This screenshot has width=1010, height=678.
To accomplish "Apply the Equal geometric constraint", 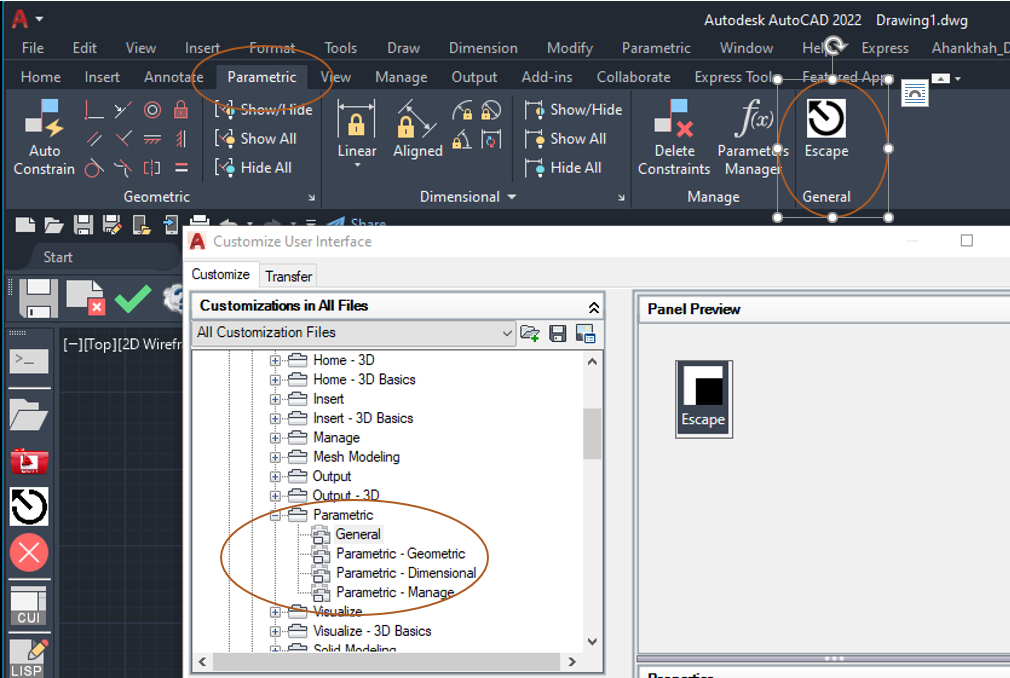I will coord(181,168).
